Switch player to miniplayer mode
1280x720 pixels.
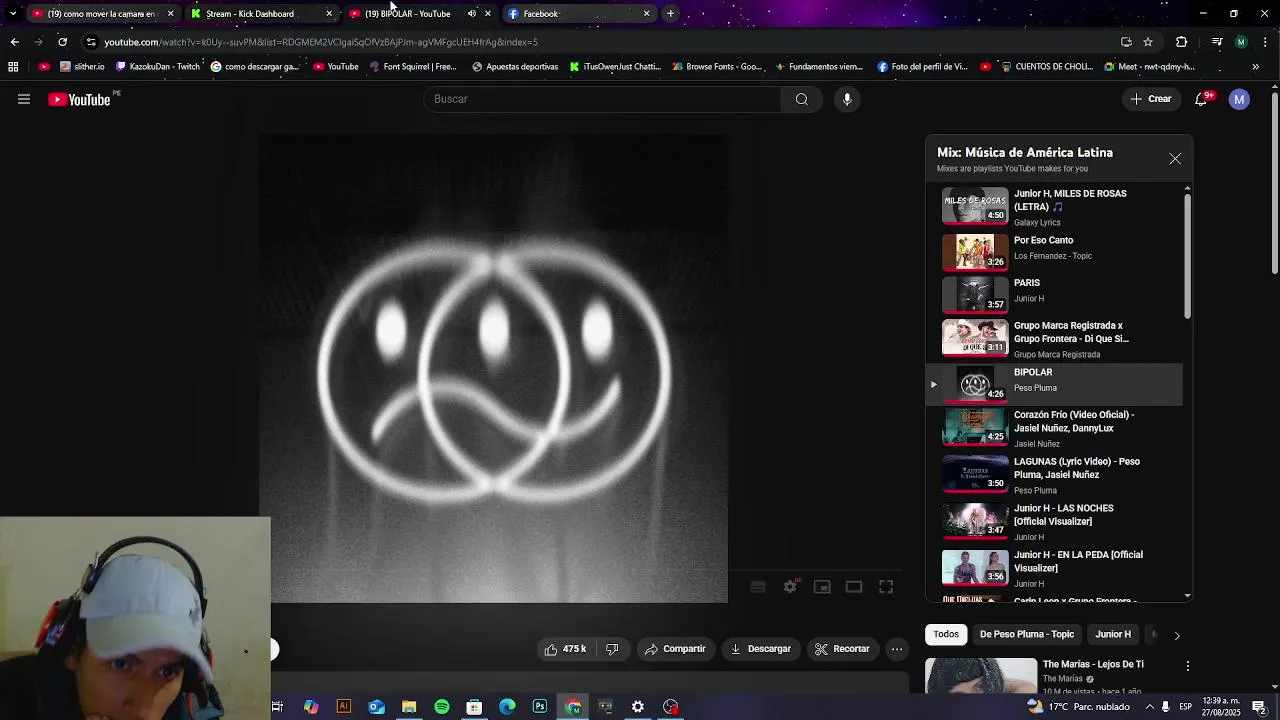[x=822, y=587]
